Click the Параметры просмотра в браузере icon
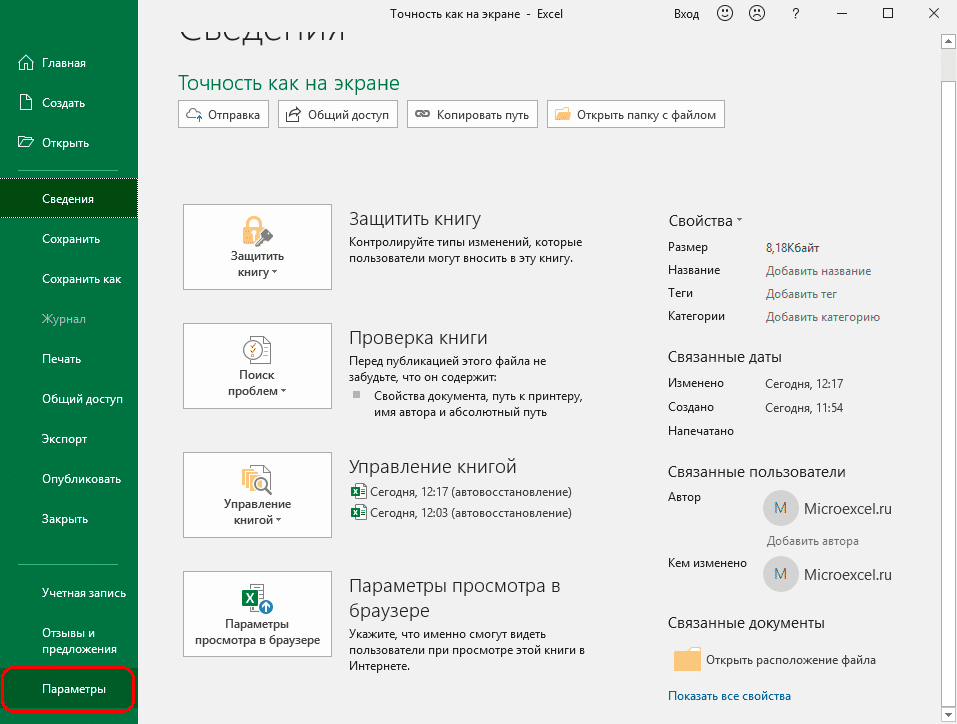This screenshot has height=724, width=957. click(x=257, y=600)
